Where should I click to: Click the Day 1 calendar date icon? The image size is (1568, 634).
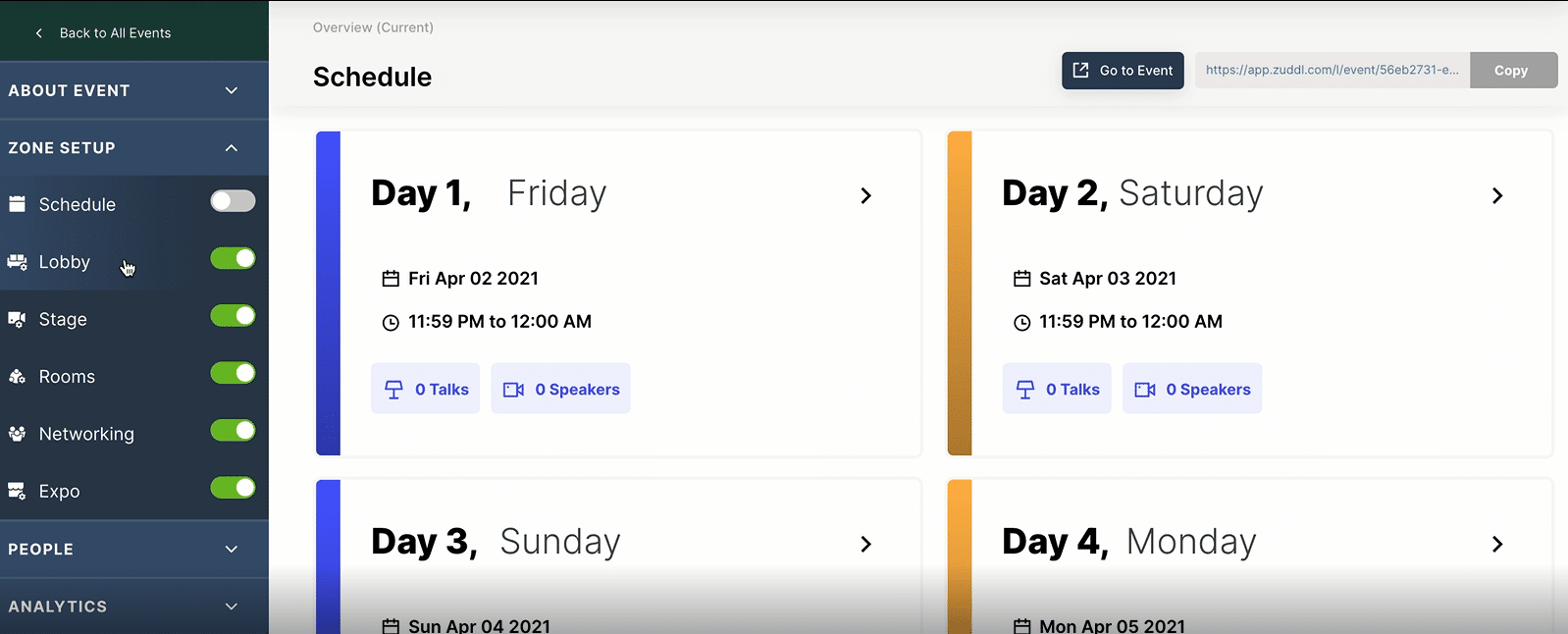391,279
